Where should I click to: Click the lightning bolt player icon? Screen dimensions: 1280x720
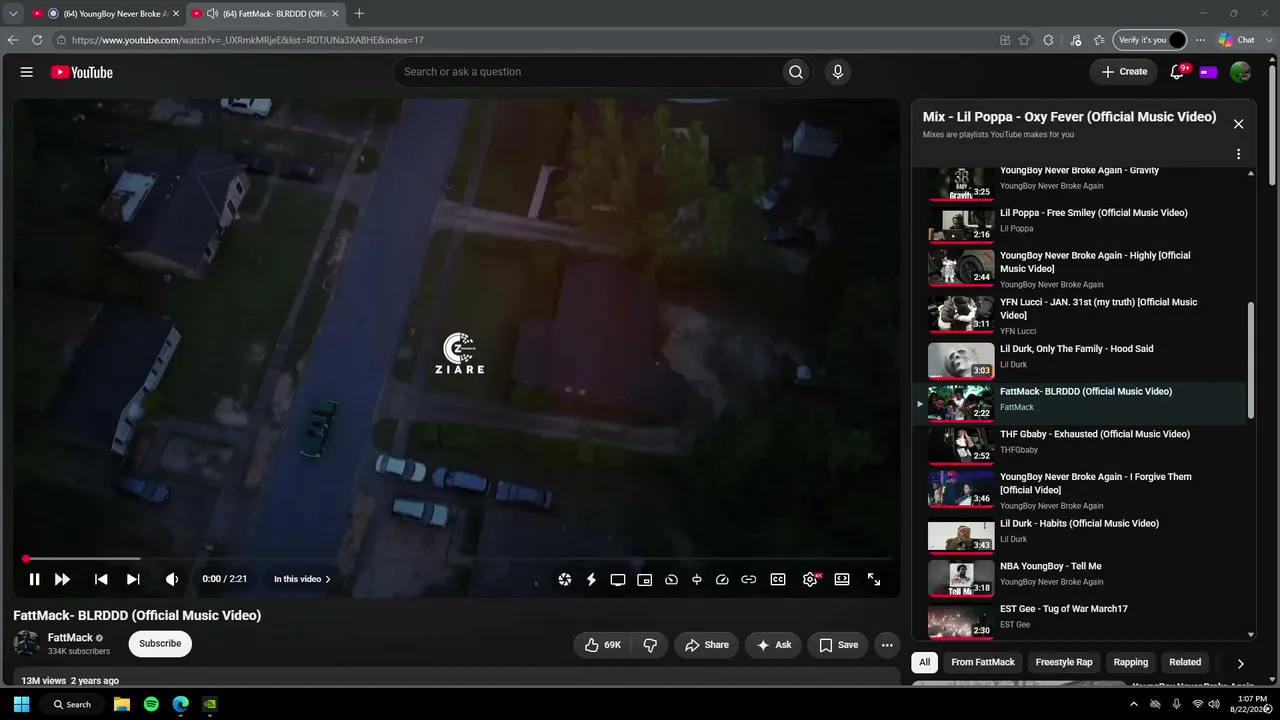(x=591, y=579)
